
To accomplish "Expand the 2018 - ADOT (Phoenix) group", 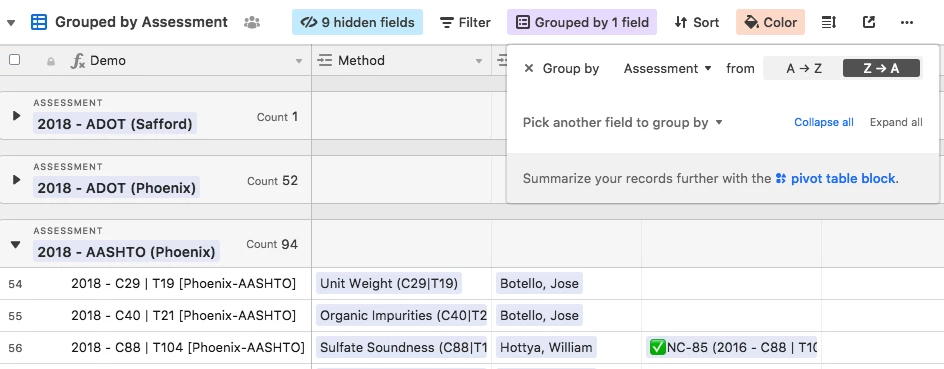I will pyautogui.click(x=16, y=179).
